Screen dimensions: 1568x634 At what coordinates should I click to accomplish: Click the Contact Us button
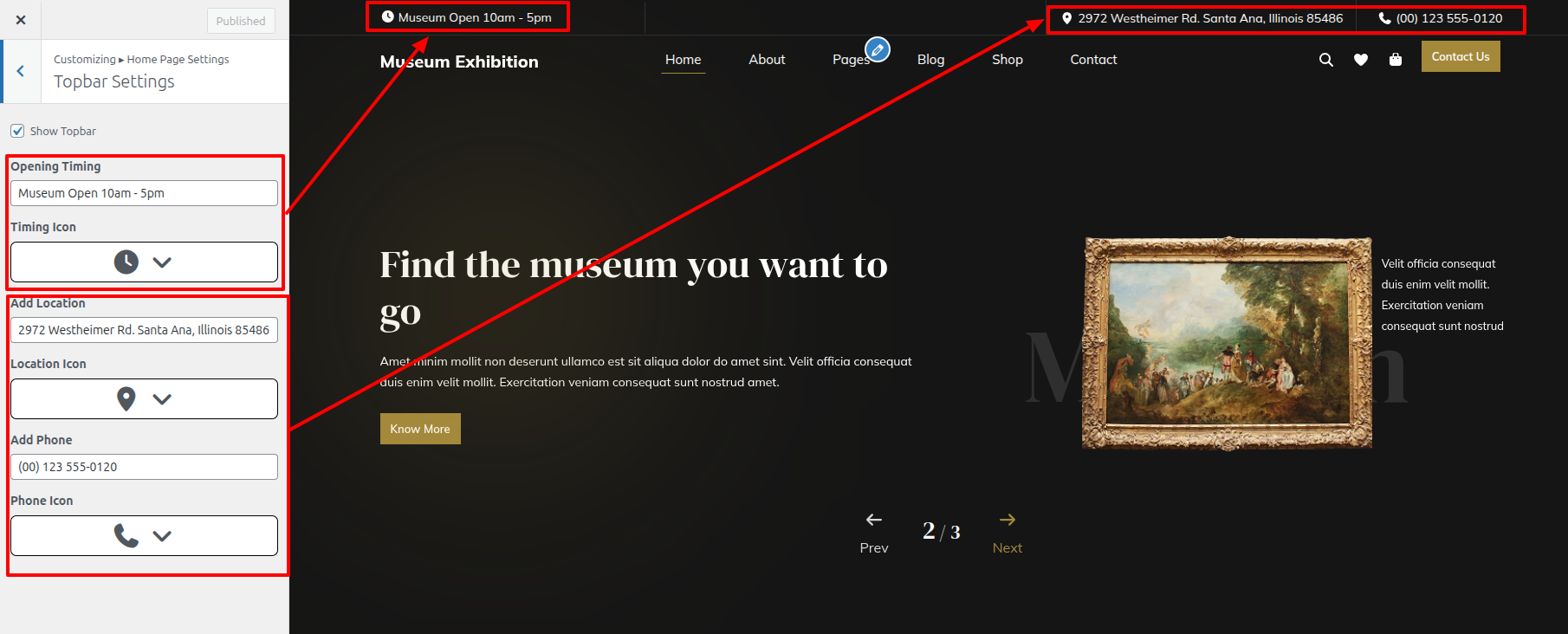tap(1460, 57)
